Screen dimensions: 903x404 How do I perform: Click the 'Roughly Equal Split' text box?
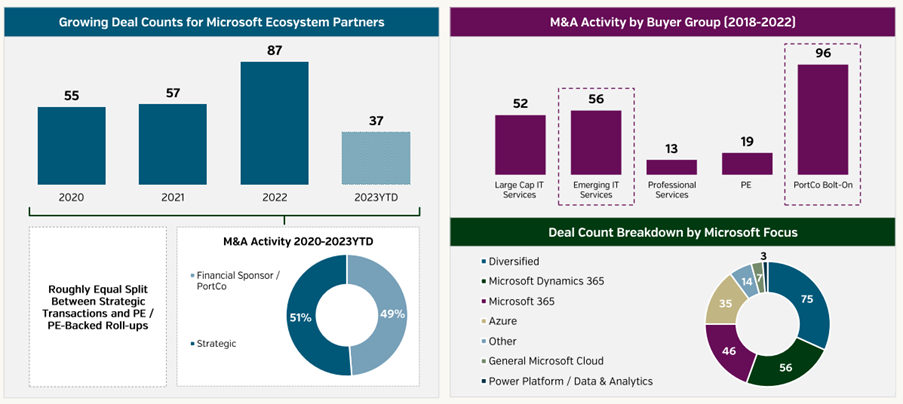point(97,306)
